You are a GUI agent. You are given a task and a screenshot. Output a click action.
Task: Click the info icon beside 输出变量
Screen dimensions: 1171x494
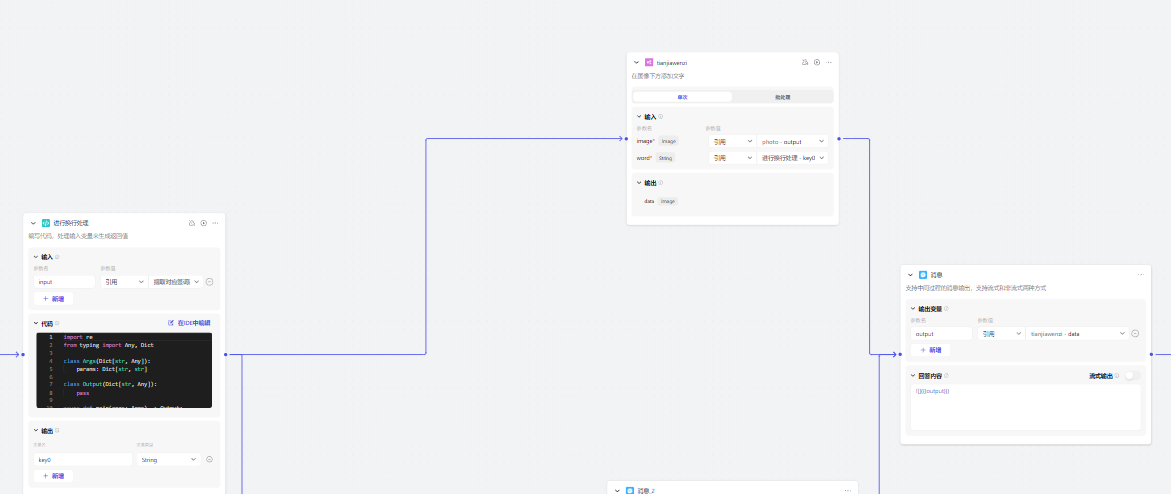(946, 309)
